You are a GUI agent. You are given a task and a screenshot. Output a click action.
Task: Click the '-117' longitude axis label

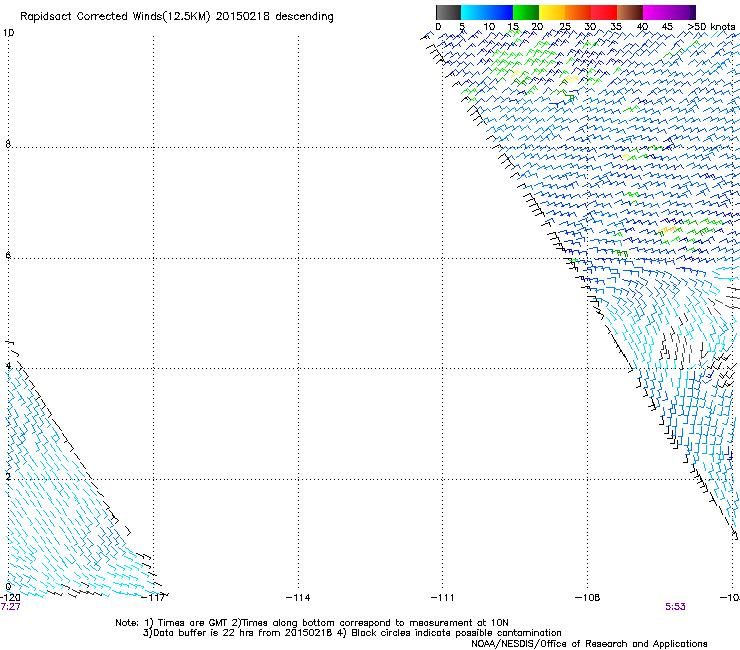pyautogui.click(x=153, y=598)
